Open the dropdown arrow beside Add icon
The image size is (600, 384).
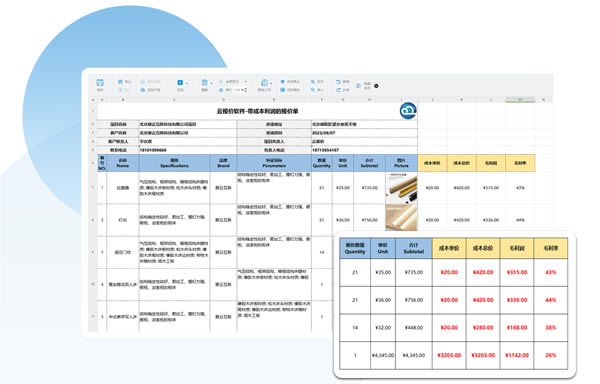pyautogui.click(x=187, y=83)
